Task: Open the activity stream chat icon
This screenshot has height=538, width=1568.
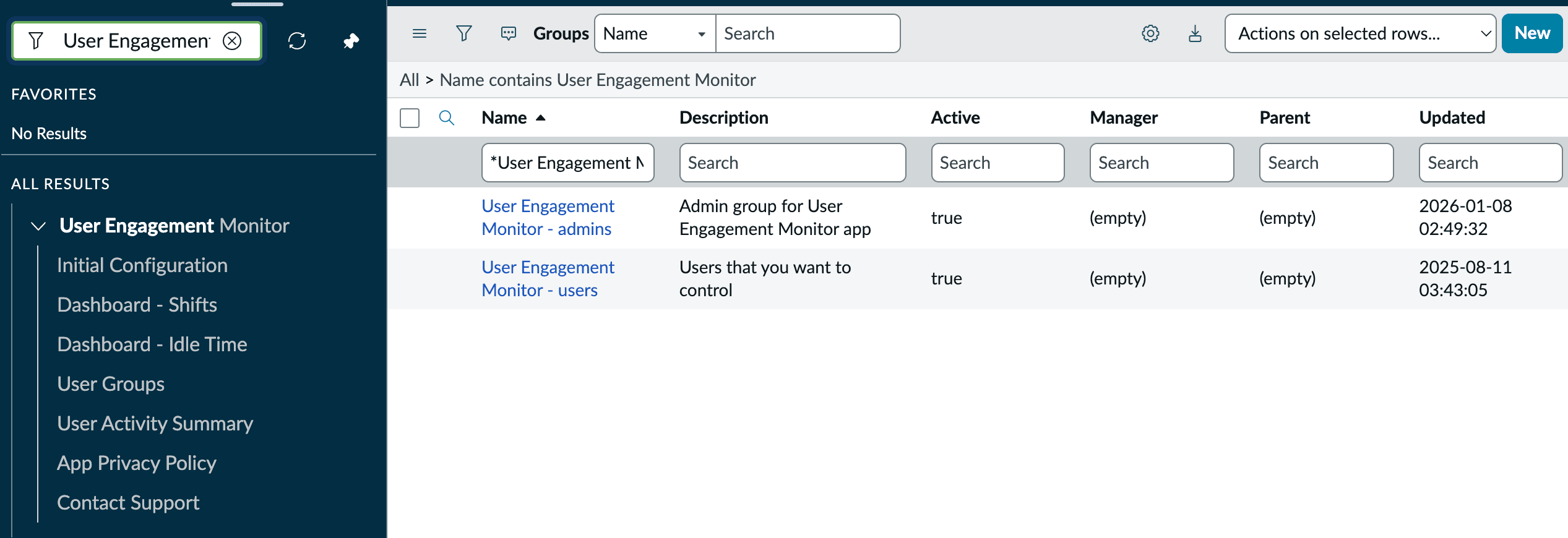Action: point(508,33)
